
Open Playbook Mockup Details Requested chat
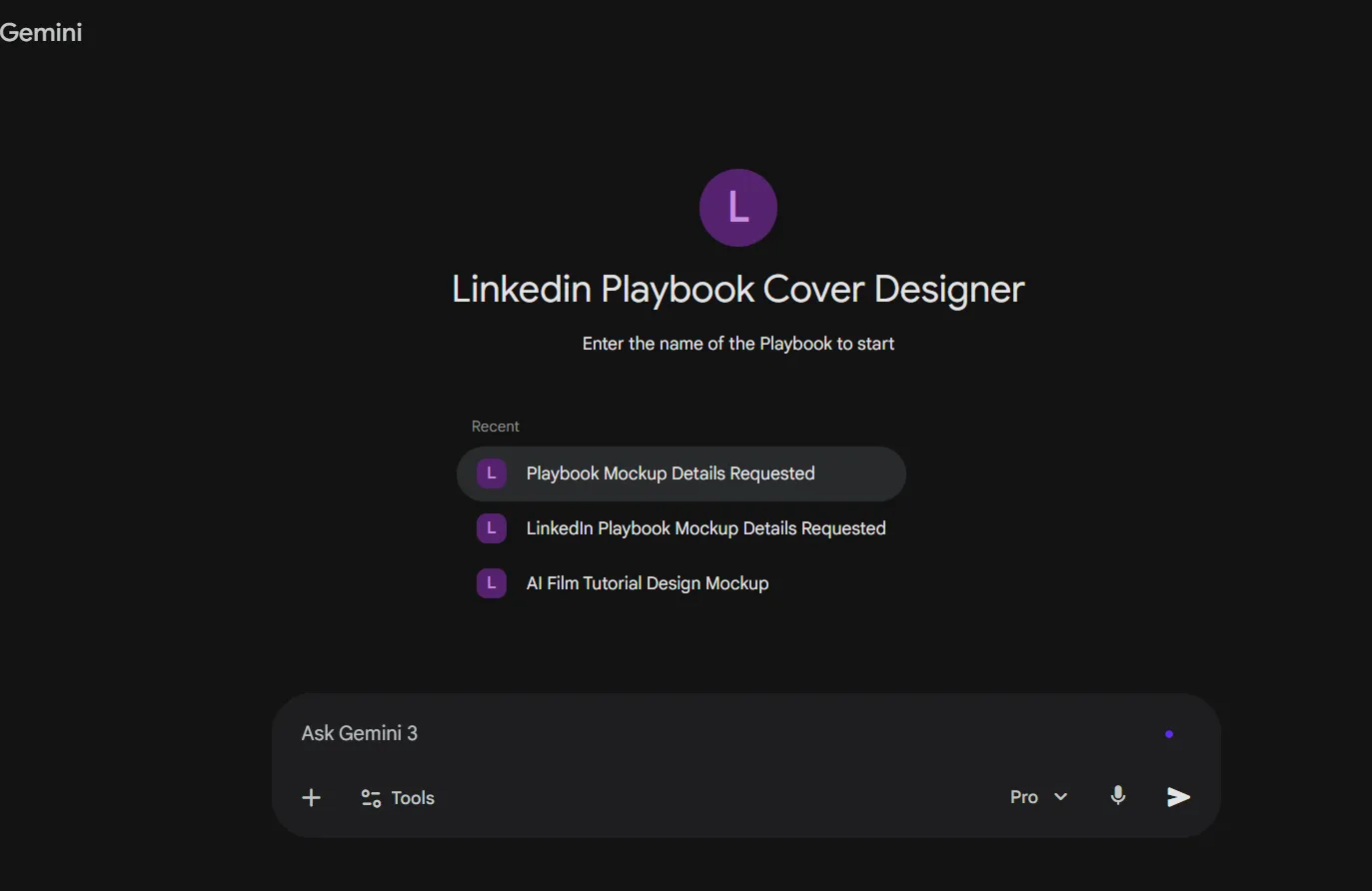671,473
